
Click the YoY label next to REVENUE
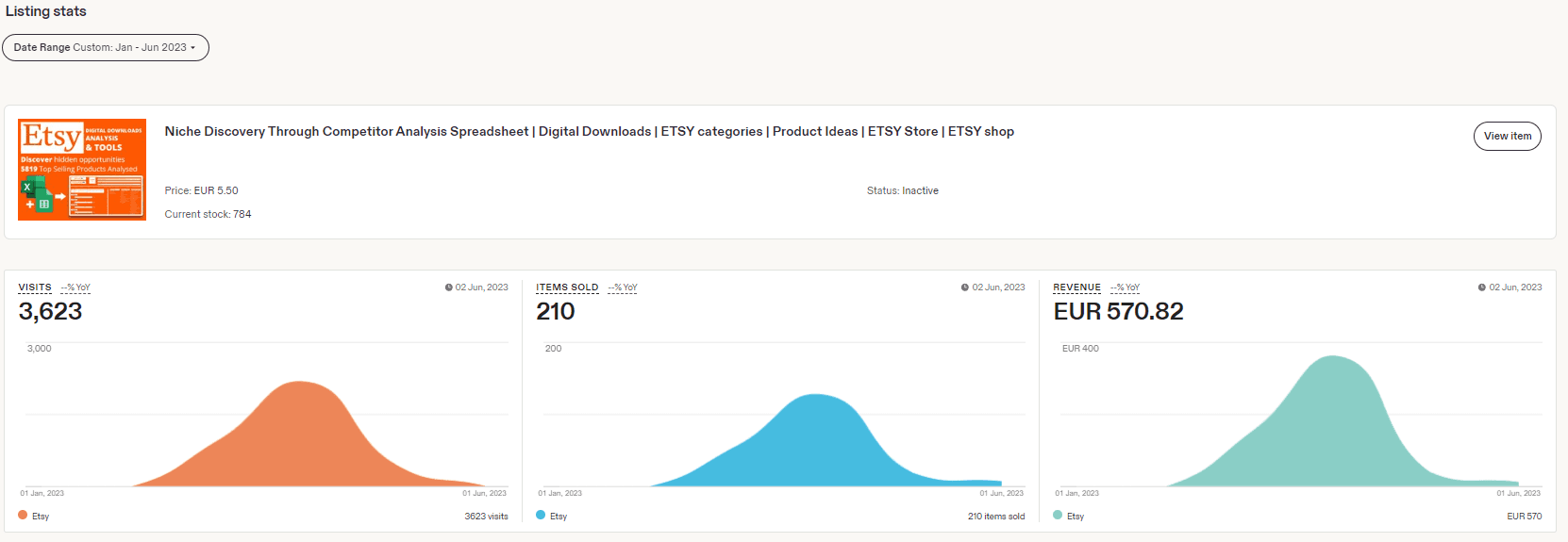[x=1125, y=287]
